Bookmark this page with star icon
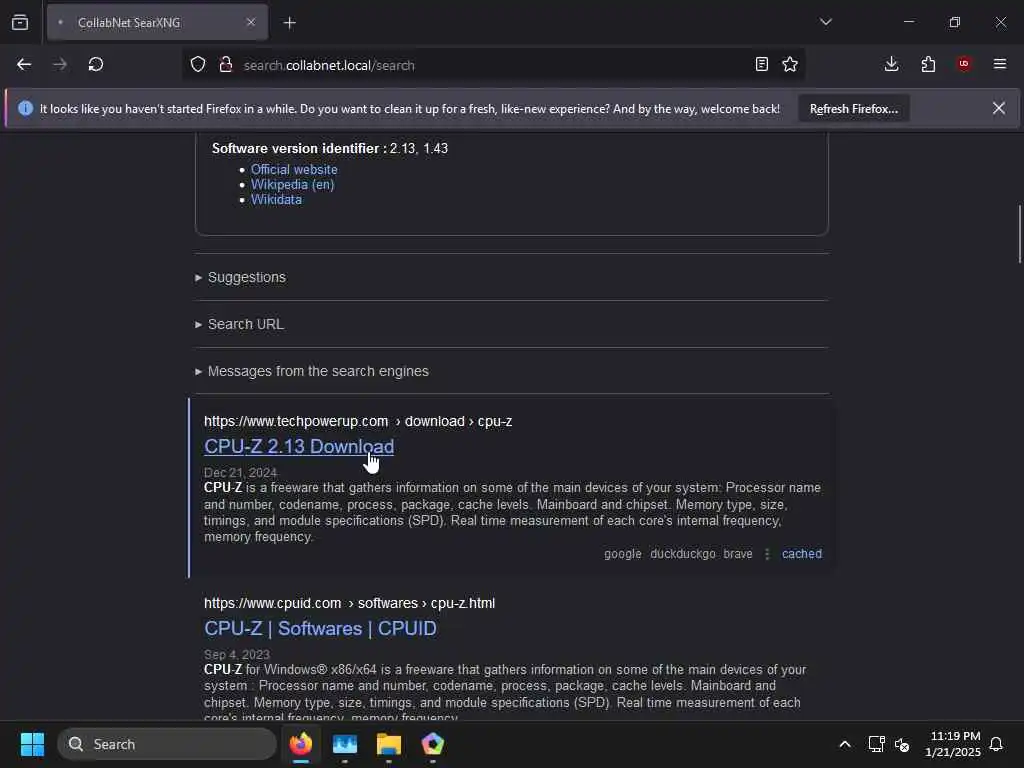This screenshot has height=768, width=1024. [x=790, y=65]
